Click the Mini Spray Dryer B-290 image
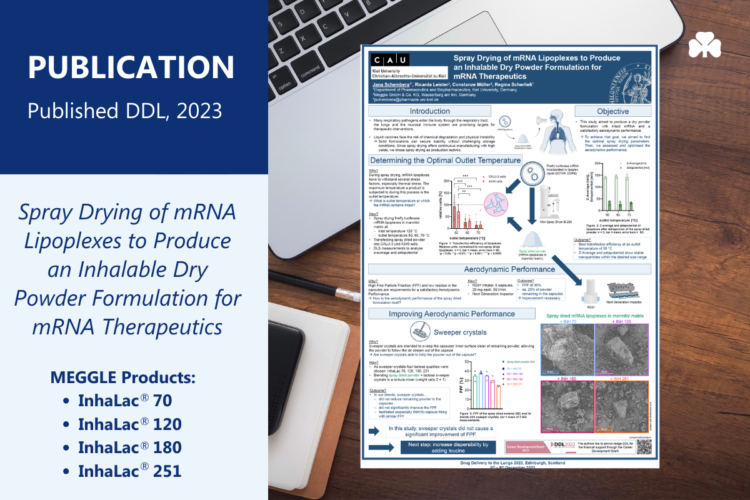Screen dimensions: 750x500 point(550,203)
